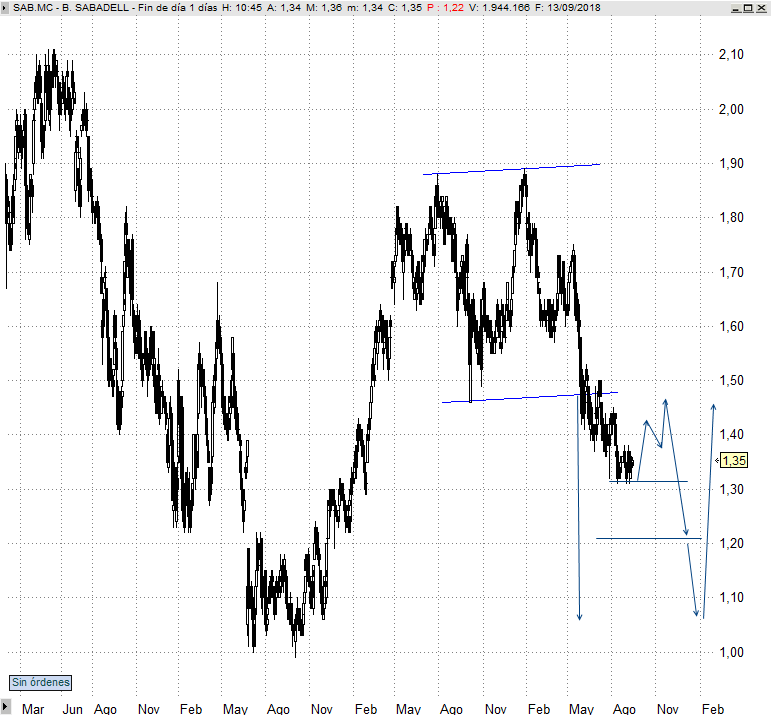The width and height of the screenshot is (771, 715).
Task: Click the bottom-left play arrow icon
Action: tap(5, 708)
